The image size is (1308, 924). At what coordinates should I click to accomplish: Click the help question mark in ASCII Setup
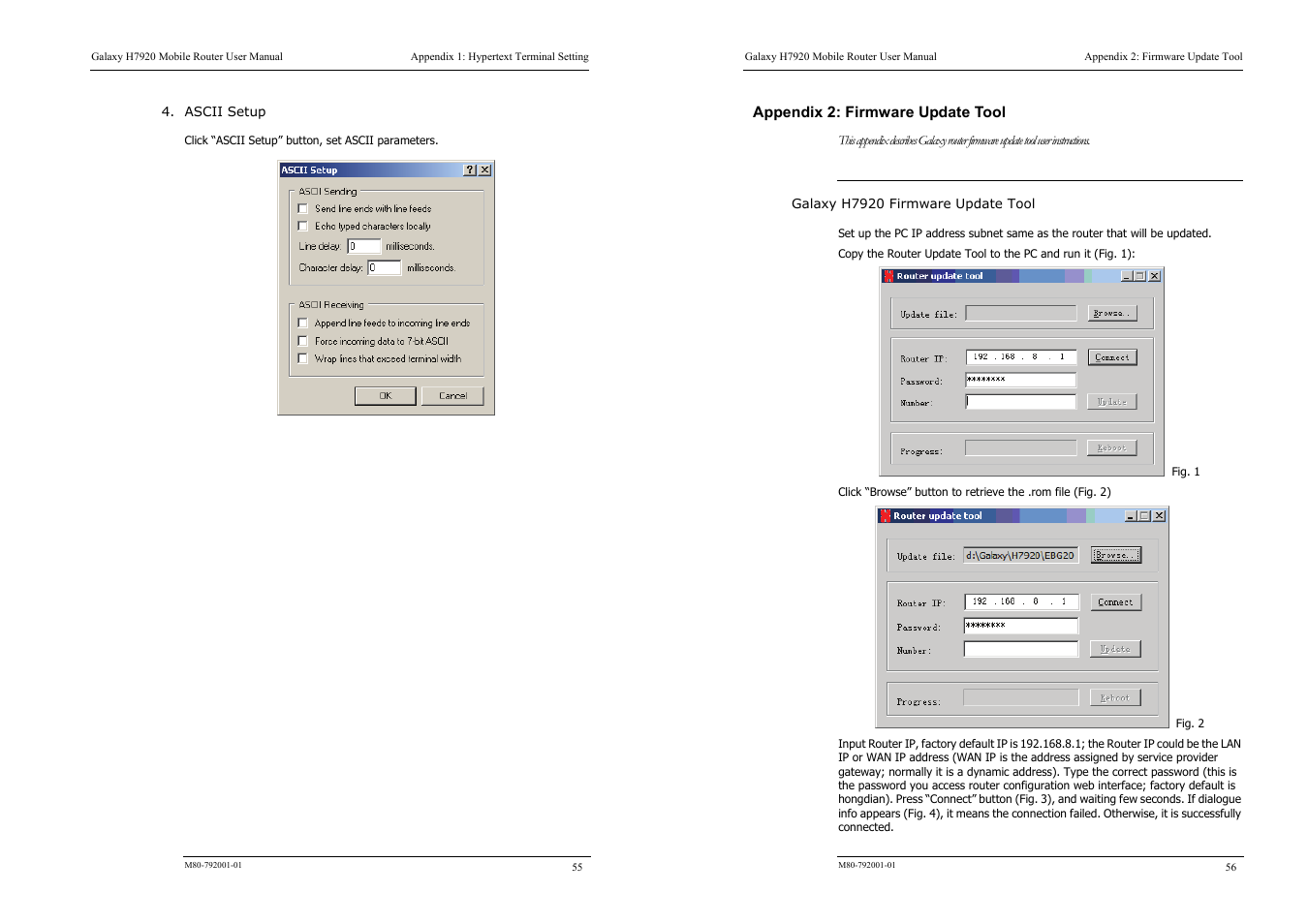click(x=470, y=169)
